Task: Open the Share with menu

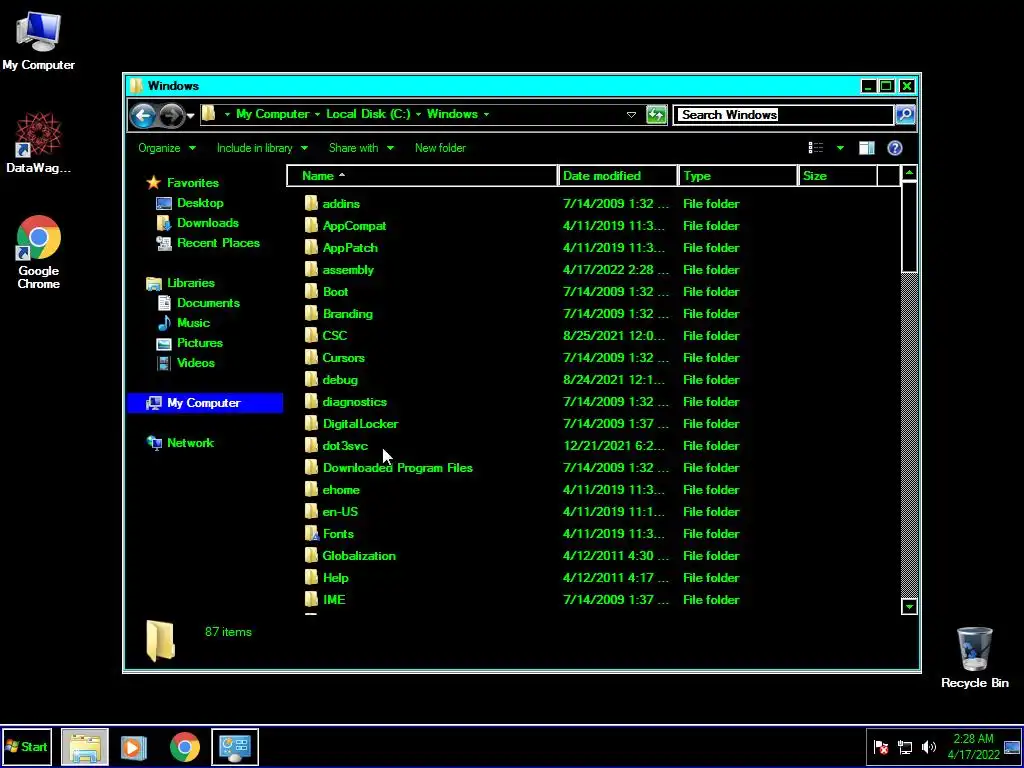Action: [x=361, y=148]
